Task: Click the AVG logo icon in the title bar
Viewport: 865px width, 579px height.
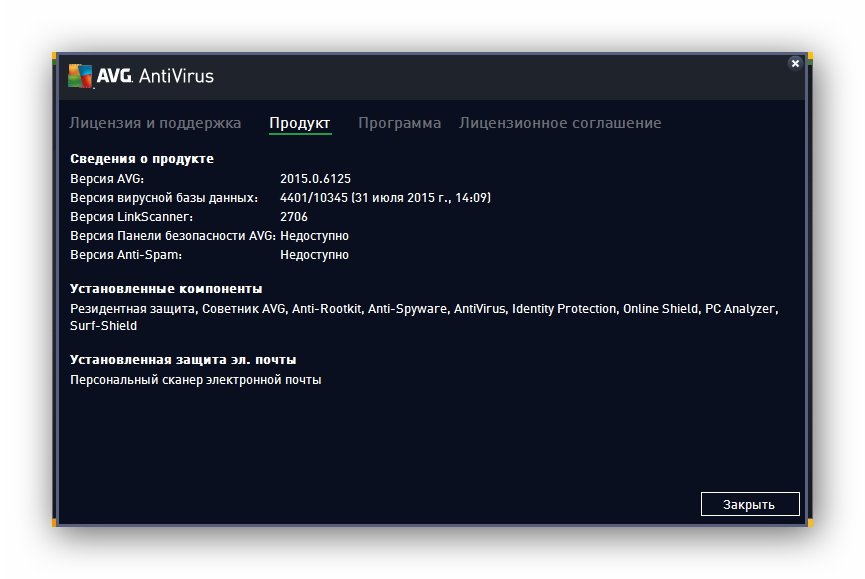Action: click(80, 76)
